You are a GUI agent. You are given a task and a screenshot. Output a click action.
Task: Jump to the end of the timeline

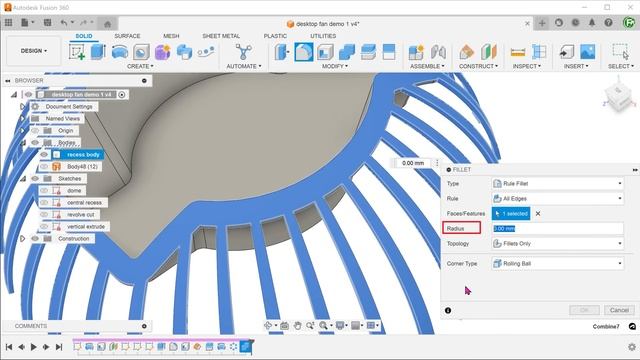(x=59, y=347)
